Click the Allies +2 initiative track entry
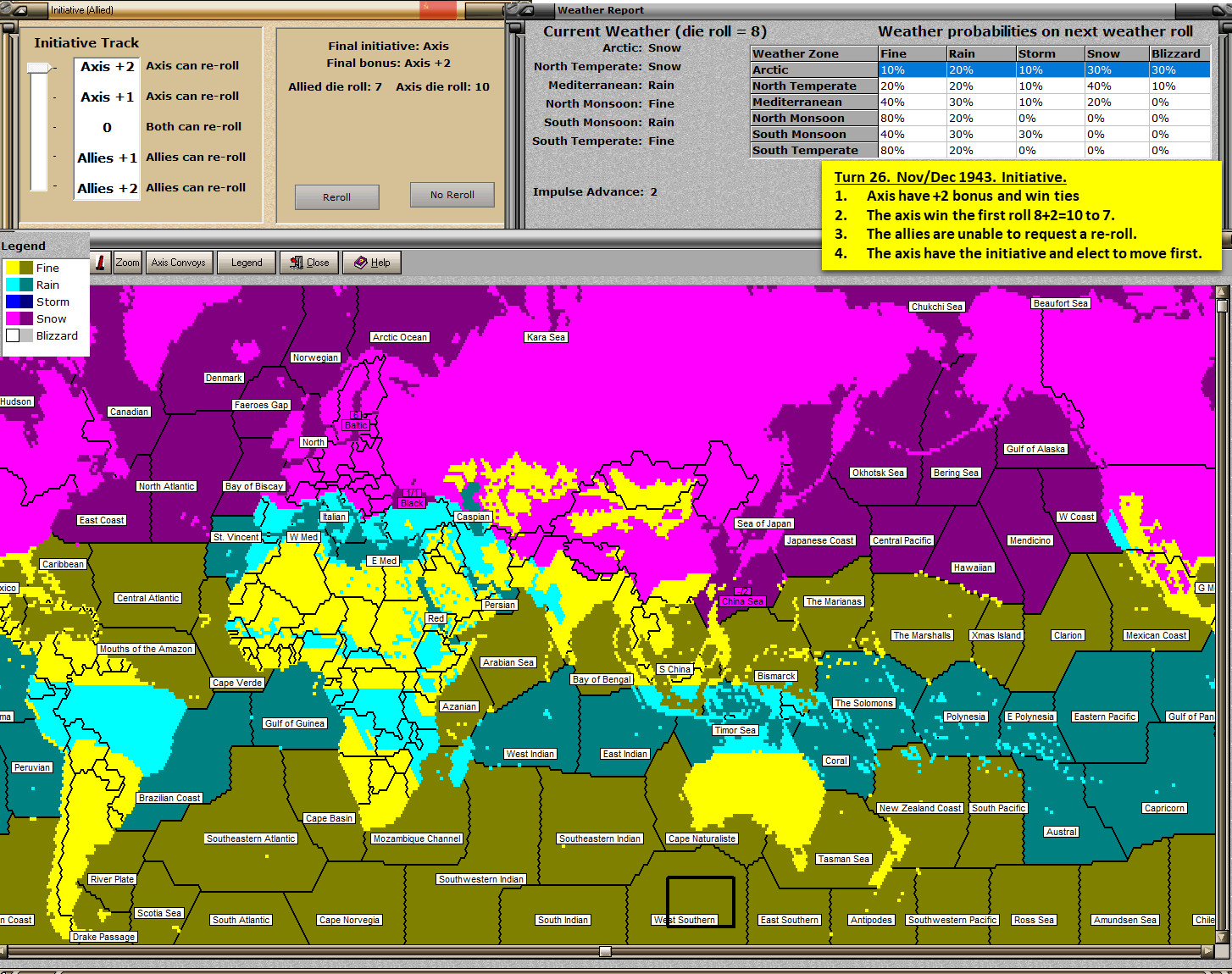 (x=107, y=188)
